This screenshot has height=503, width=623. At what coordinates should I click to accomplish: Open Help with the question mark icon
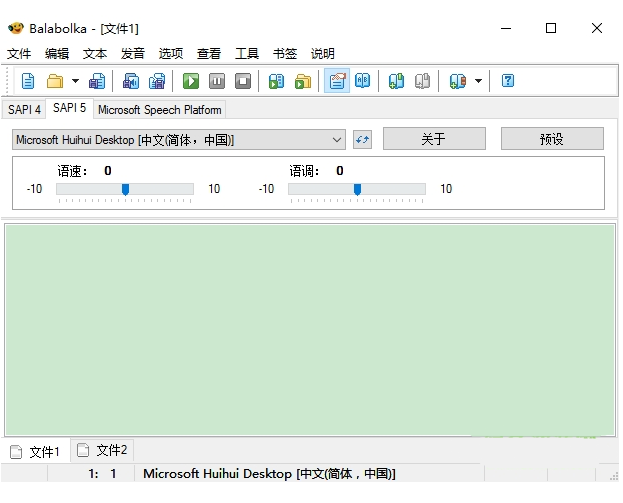[x=508, y=81]
